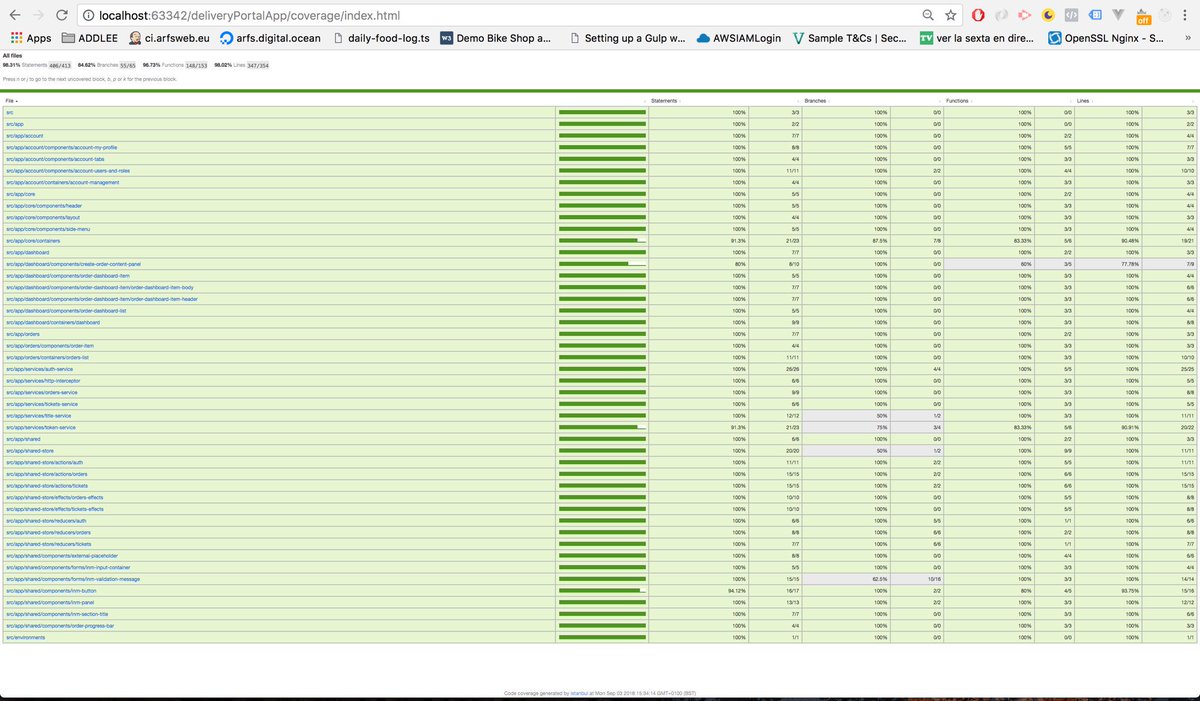Click the extension icon with the orange off badge

click(1143, 15)
